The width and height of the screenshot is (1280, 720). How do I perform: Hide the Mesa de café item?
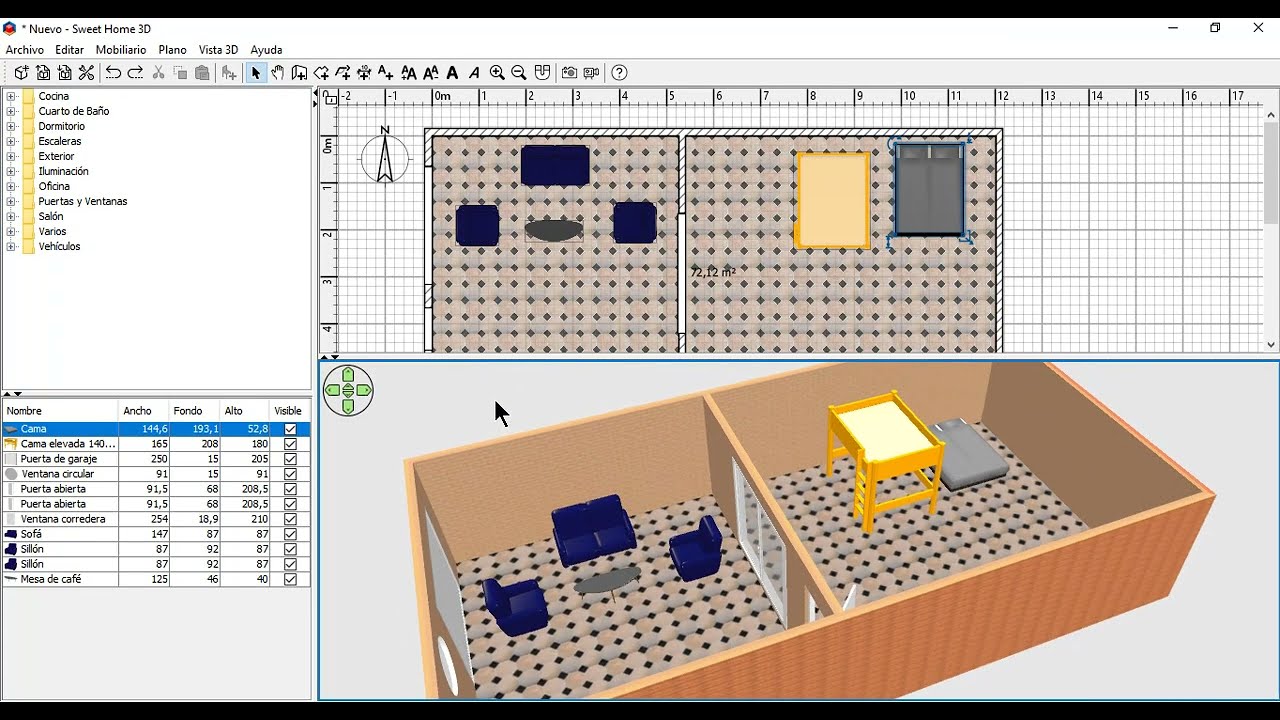290,579
